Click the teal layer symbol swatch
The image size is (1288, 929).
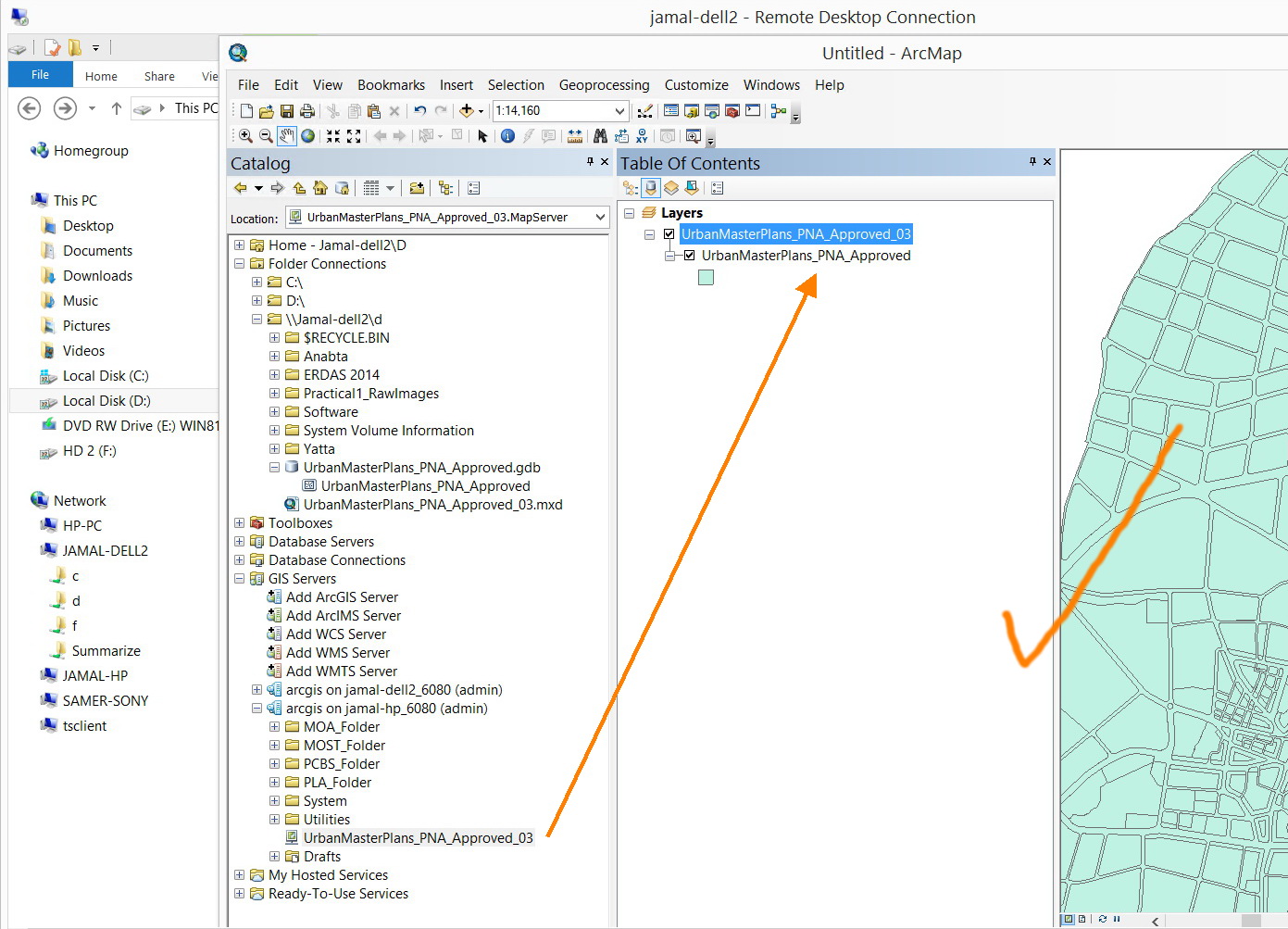coord(706,277)
